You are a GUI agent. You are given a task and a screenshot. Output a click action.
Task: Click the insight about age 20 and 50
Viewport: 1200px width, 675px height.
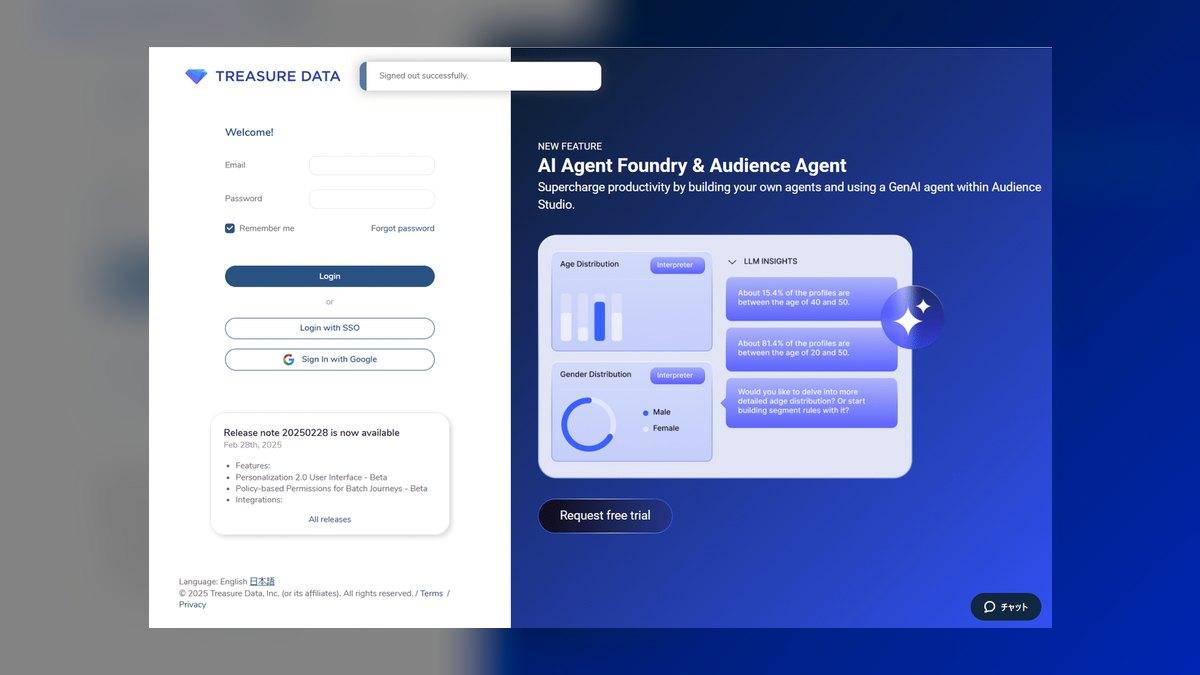pyautogui.click(x=811, y=349)
